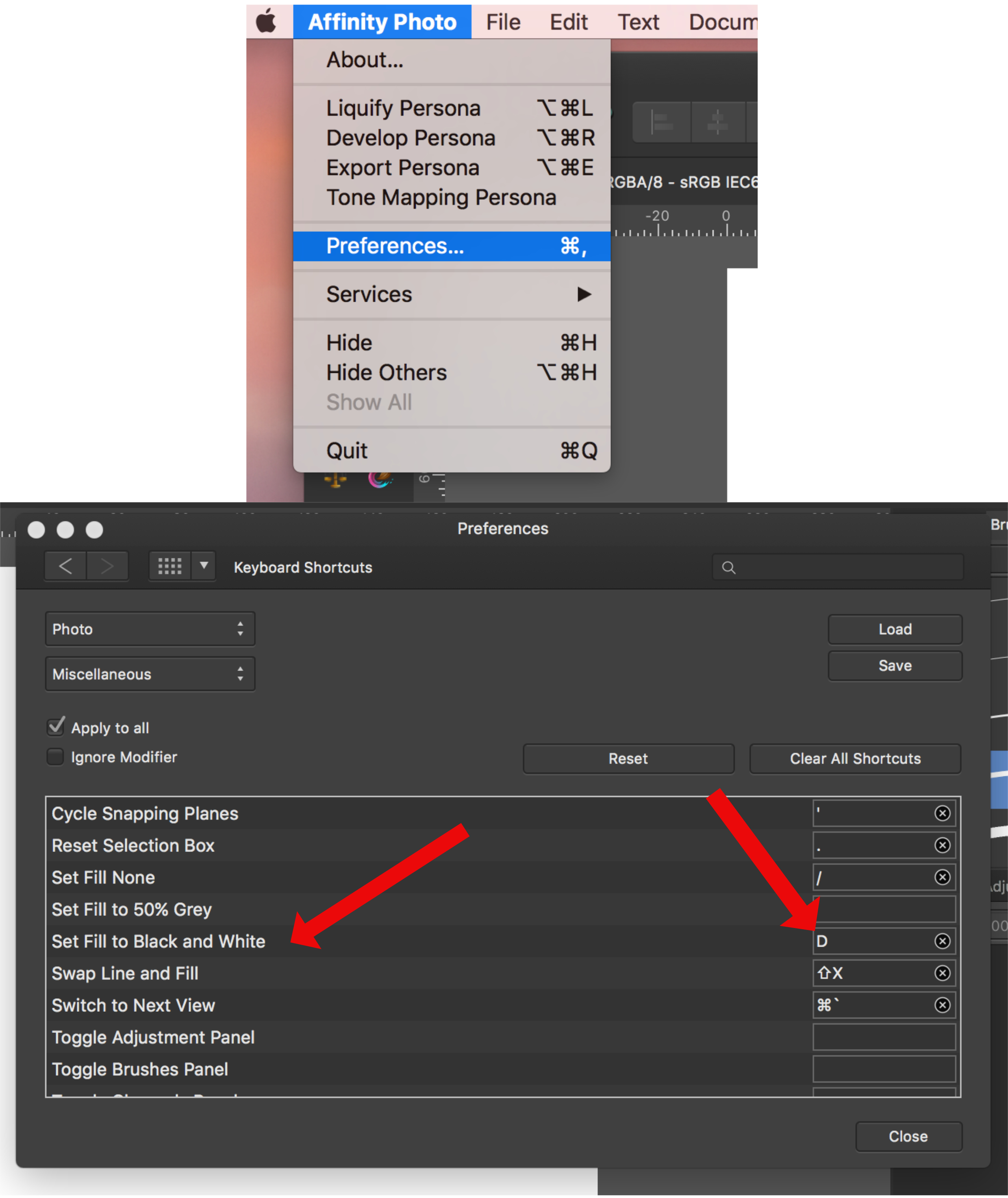
Task: Clear the Cycle Snapping Planes shortcut
Action: pyautogui.click(x=942, y=813)
